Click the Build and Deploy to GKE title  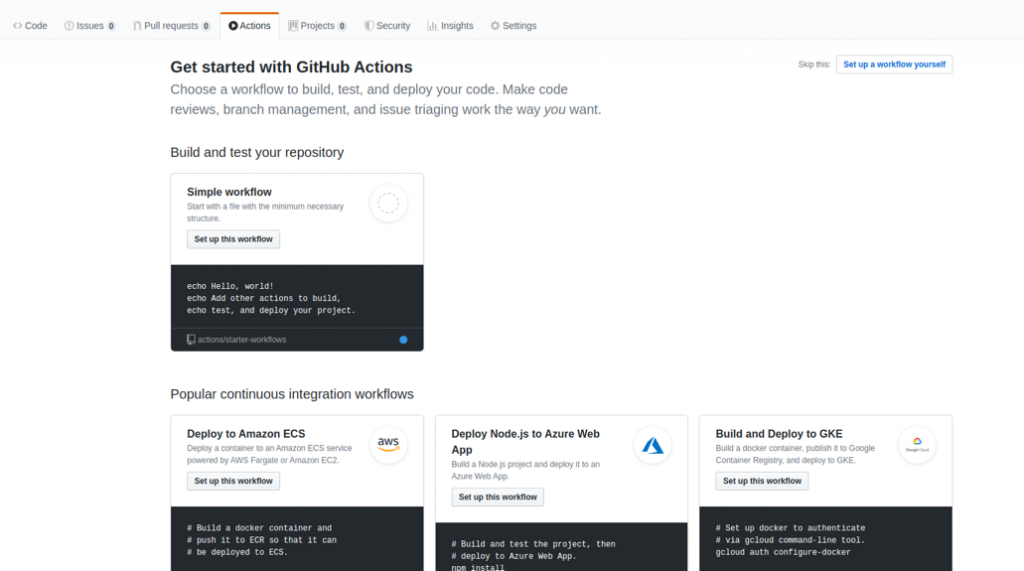tap(778, 434)
